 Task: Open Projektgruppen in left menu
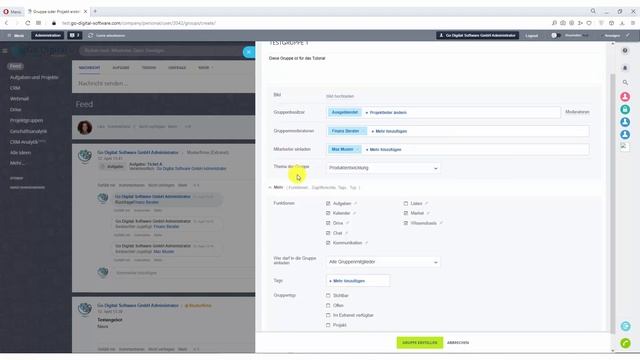click(x=27, y=120)
